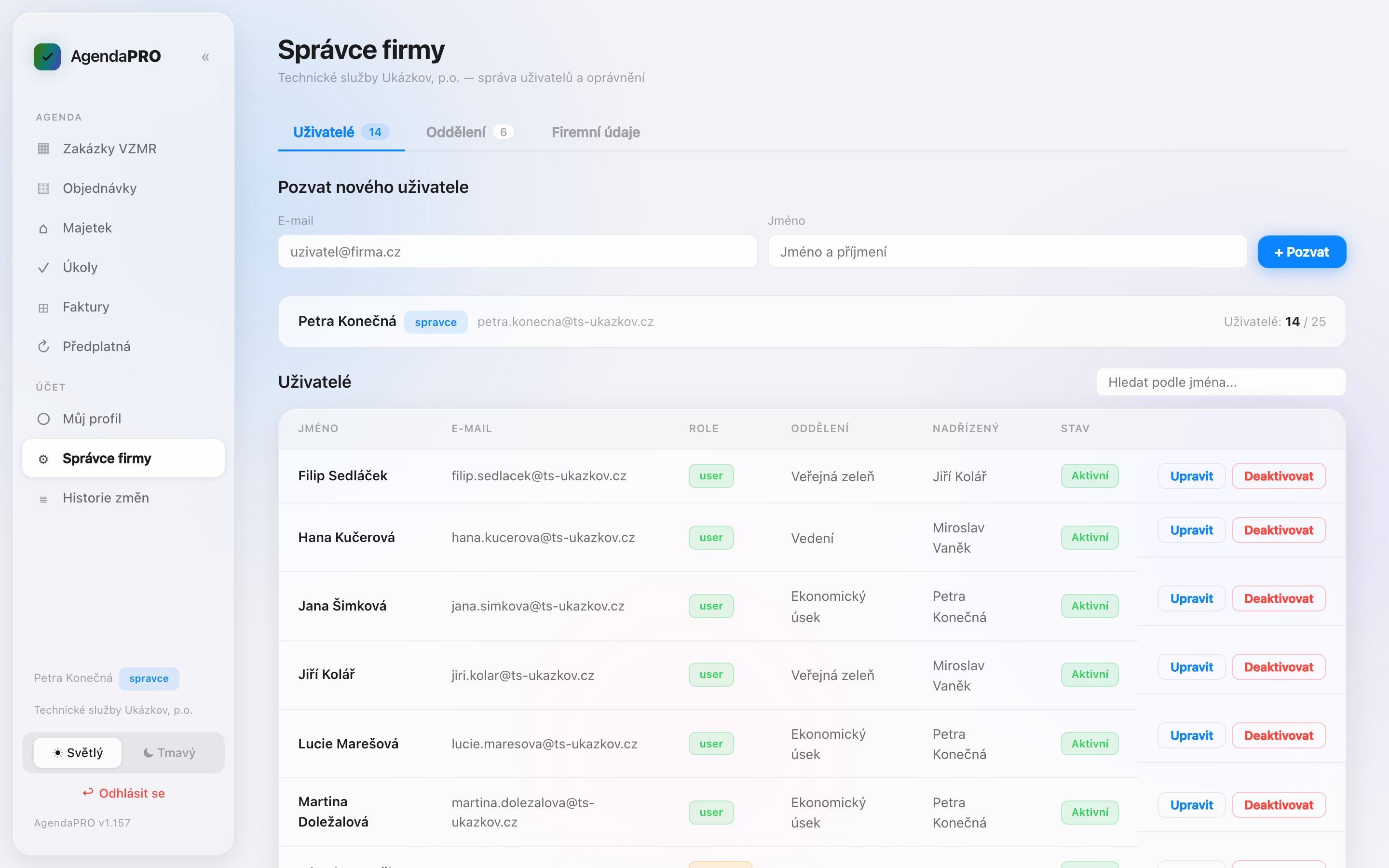Image resolution: width=1389 pixels, height=868 pixels.
Task: Click the 14 count badge on Uživatelé tab
Action: click(375, 132)
